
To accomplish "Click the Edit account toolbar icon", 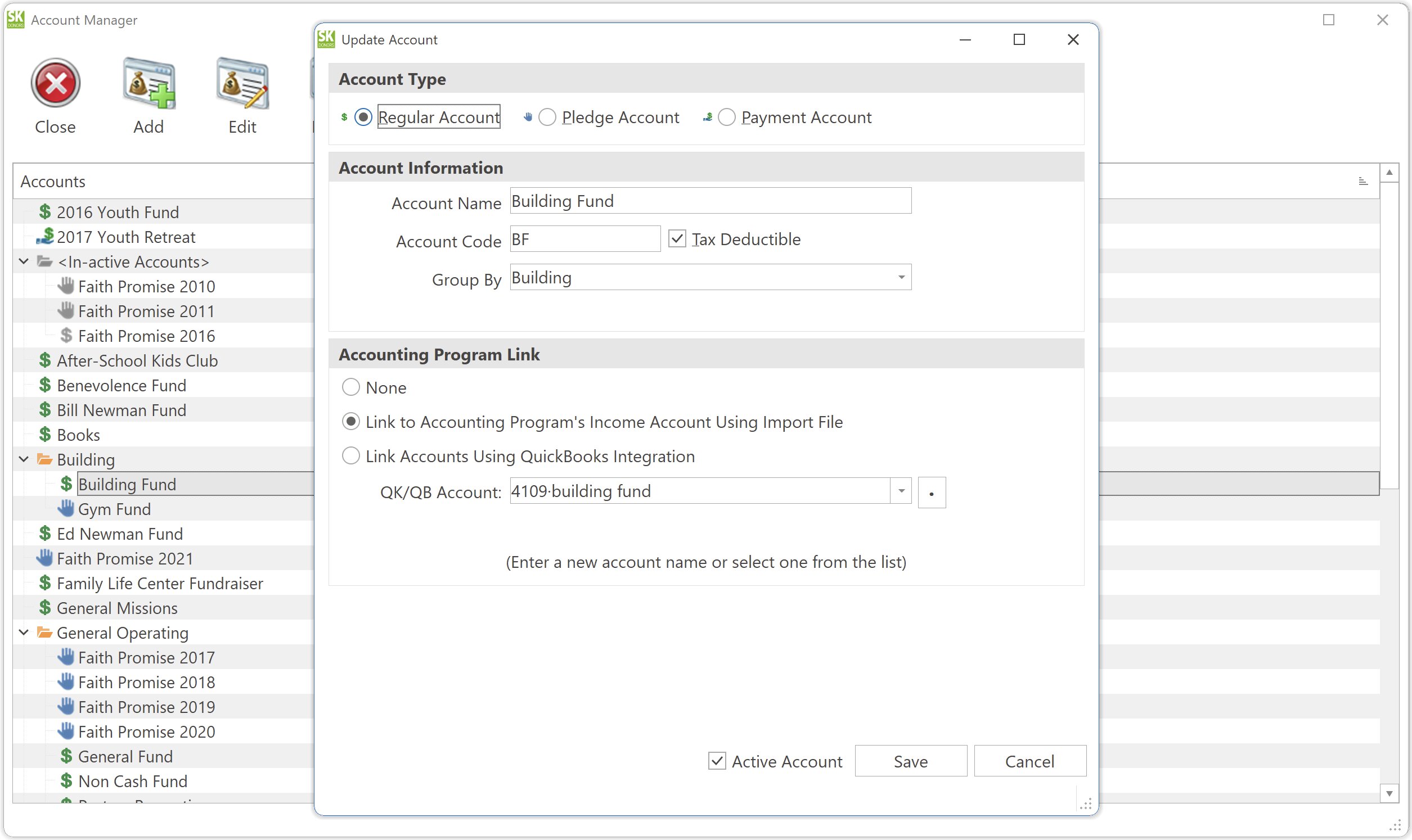I will pyautogui.click(x=242, y=84).
